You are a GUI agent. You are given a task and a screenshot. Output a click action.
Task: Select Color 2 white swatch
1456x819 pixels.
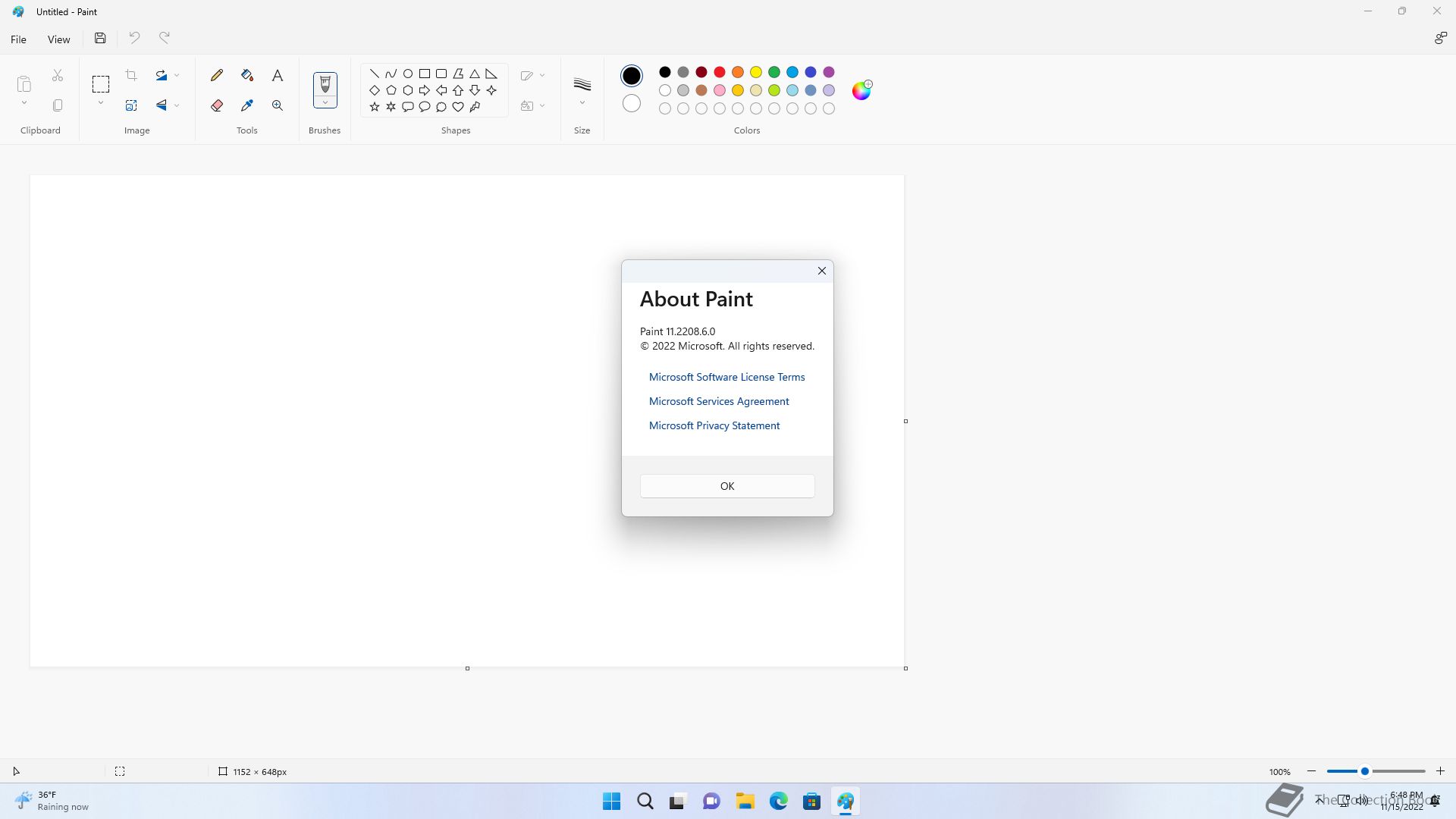(631, 103)
